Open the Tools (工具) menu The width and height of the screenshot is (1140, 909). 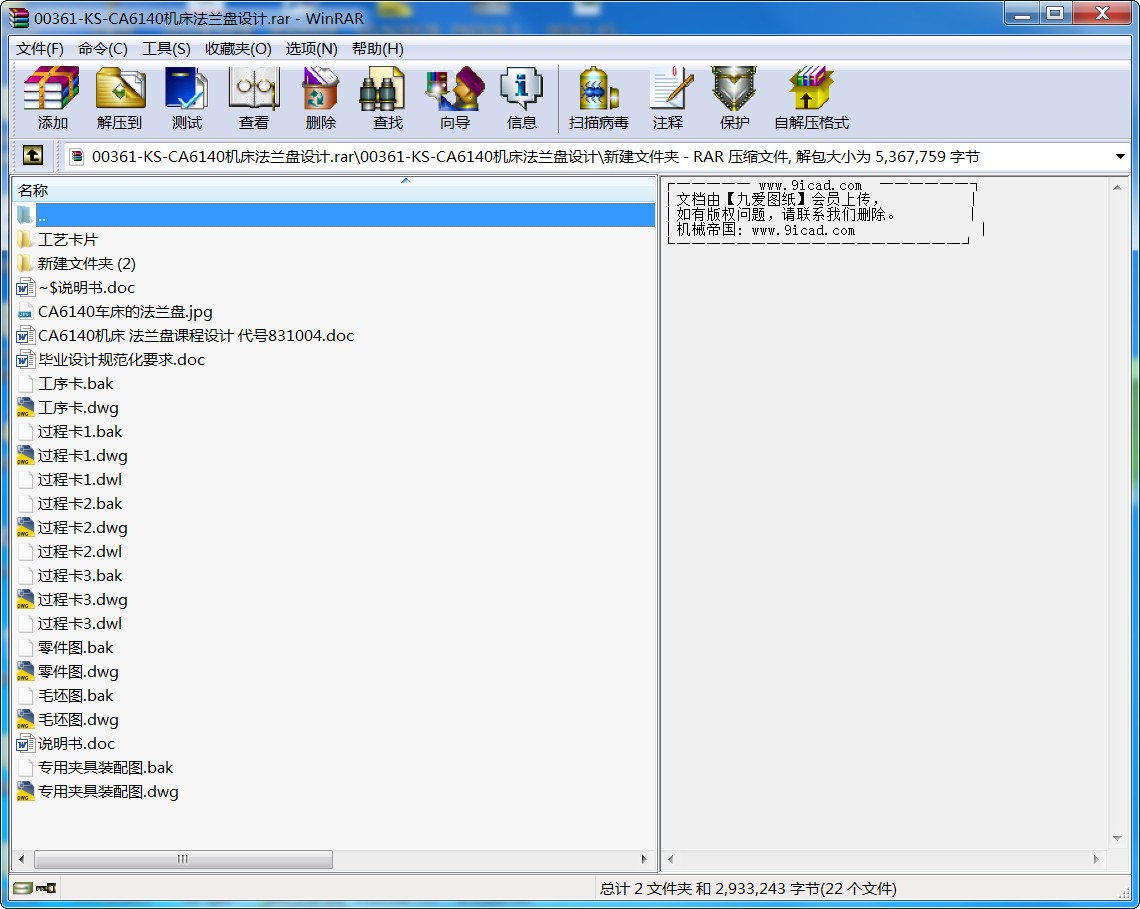point(166,49)
